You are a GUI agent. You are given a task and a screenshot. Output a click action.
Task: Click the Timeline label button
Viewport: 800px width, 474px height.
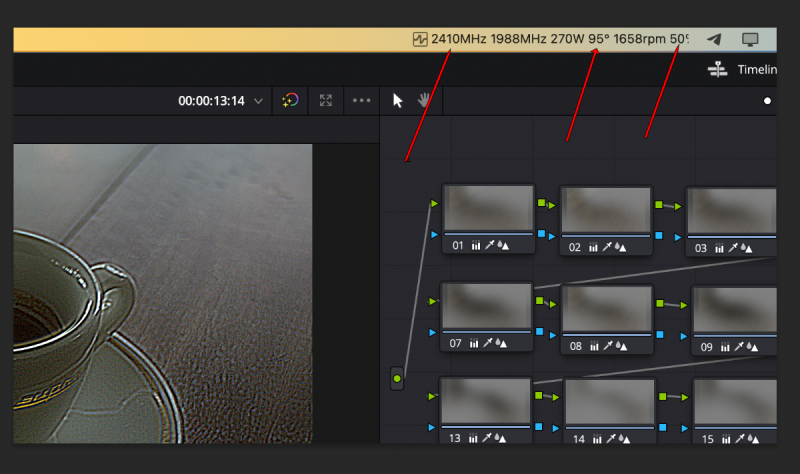(x=757, y=70)
